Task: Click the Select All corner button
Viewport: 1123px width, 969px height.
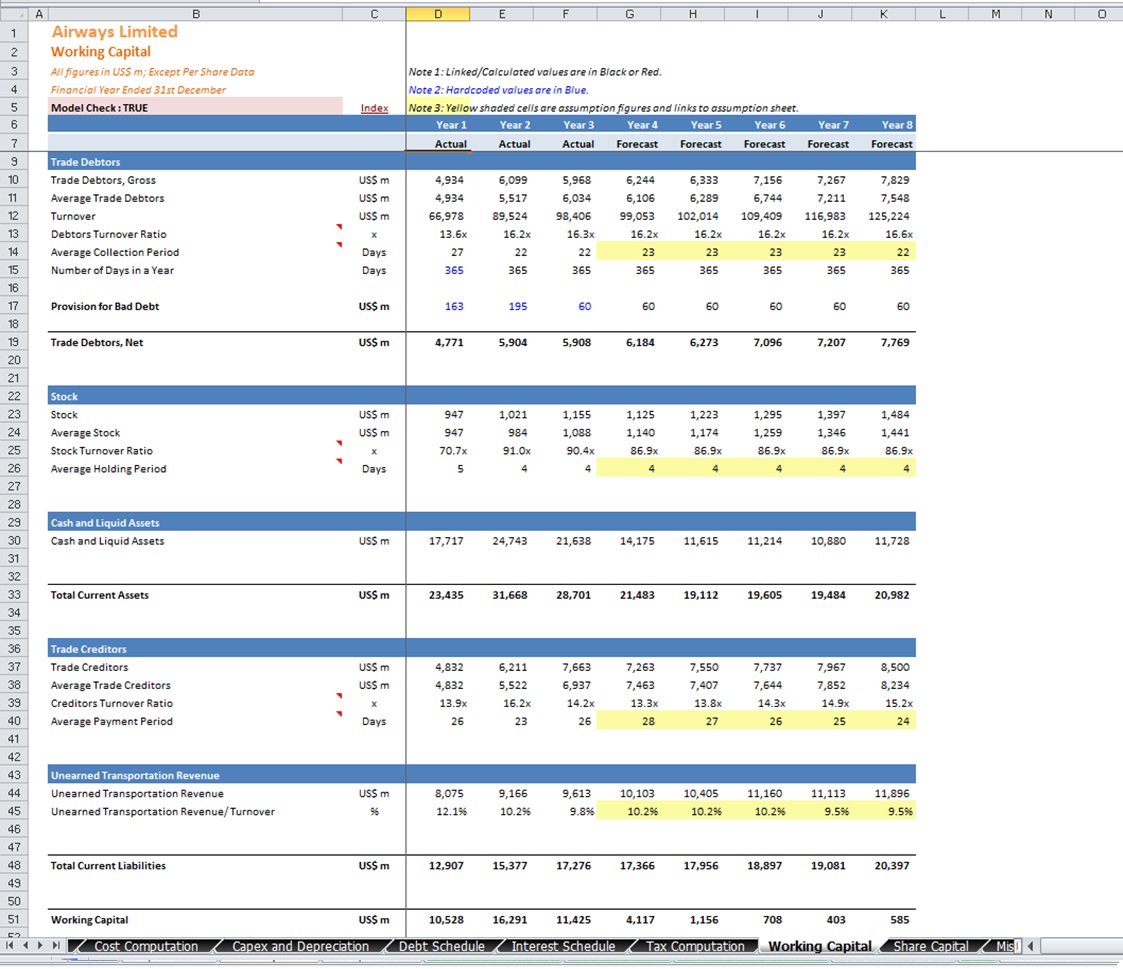Action: 14,14
